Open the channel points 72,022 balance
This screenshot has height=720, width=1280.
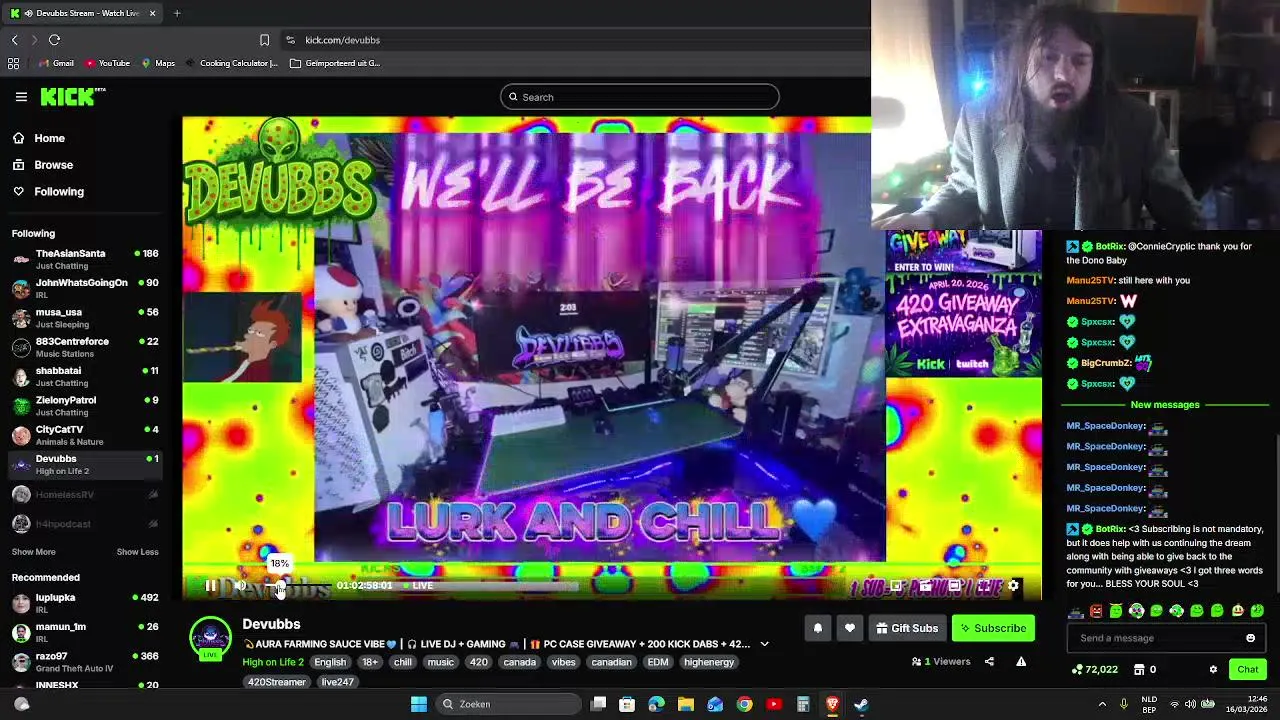(x=1094, y=669)
